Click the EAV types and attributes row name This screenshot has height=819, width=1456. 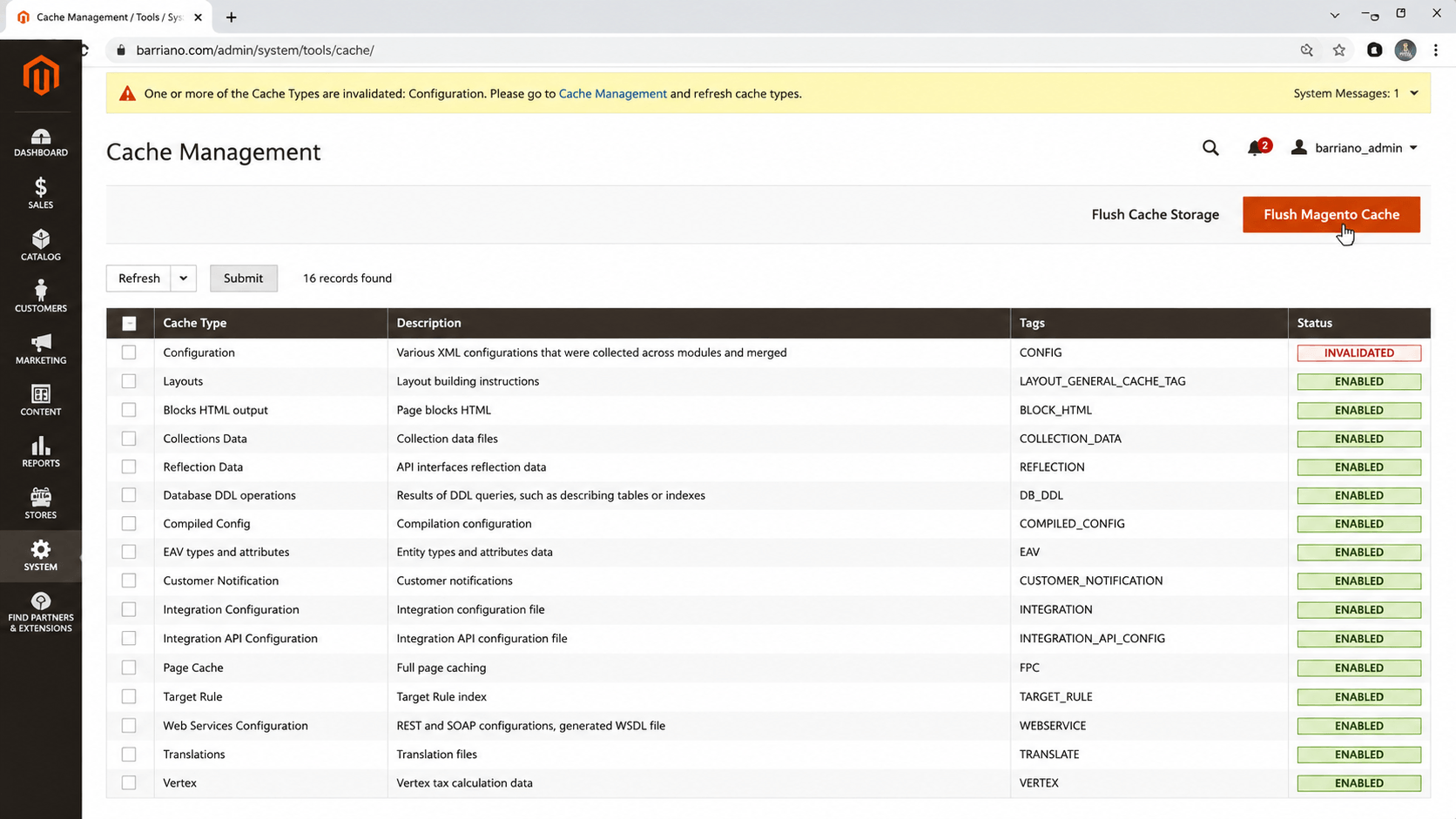(226, 552)
